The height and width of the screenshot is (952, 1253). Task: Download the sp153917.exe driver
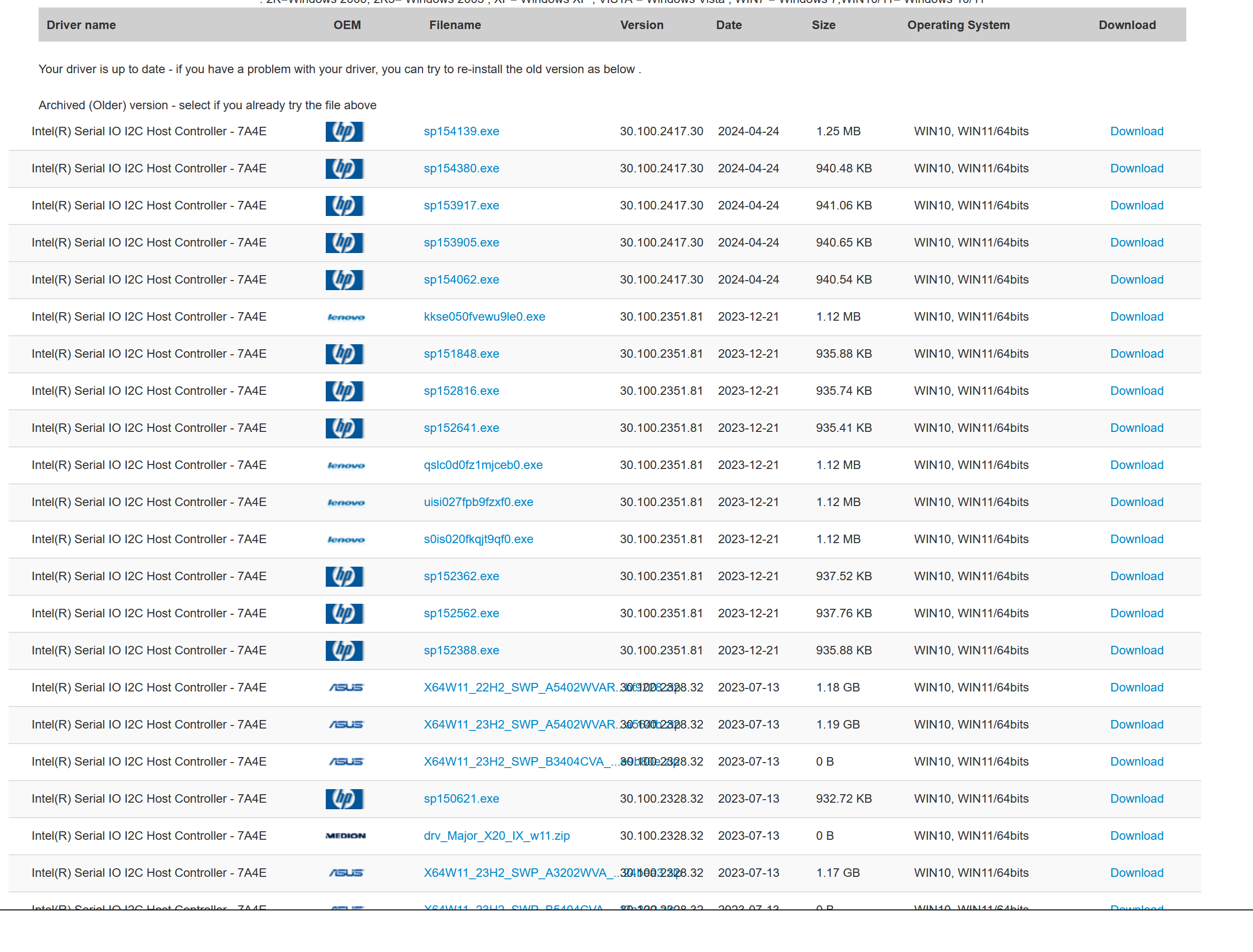pos(1136,206)
